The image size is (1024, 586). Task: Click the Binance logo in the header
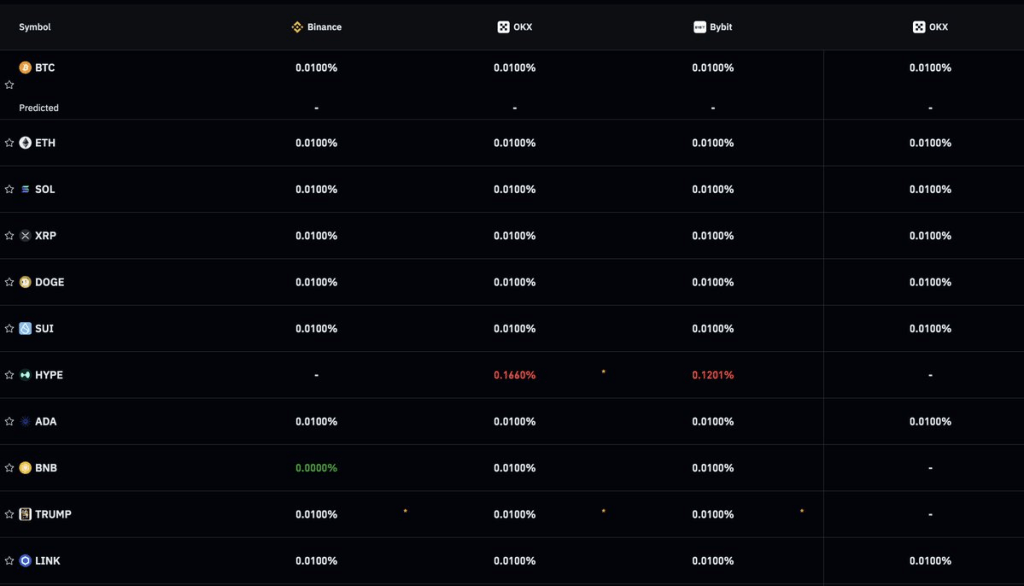pos(296,27)
